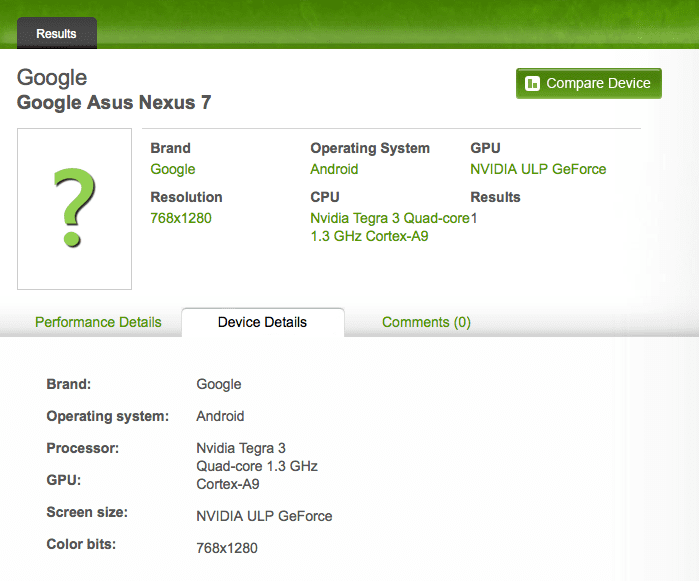Screen dimensions: 699x581
Task: Click the Google heading above device name
Action: point(52,78)
